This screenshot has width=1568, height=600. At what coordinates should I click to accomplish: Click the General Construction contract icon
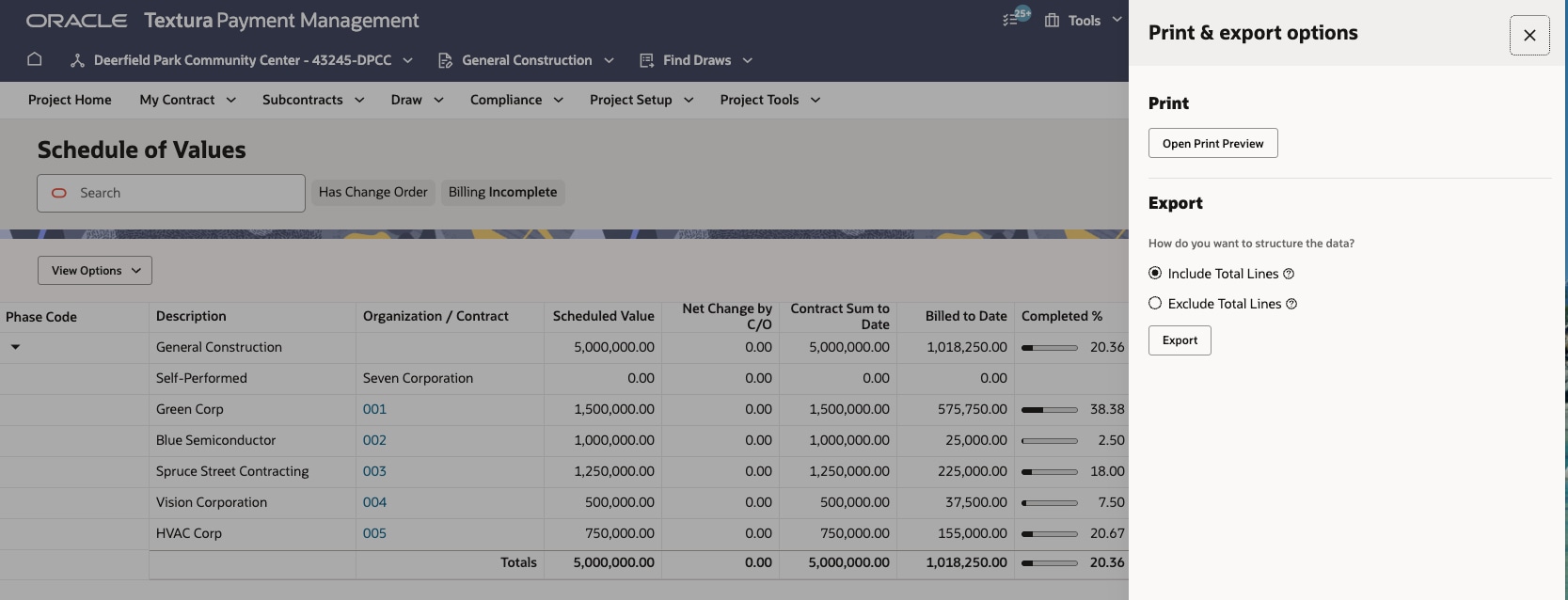[x=445, y=60]
